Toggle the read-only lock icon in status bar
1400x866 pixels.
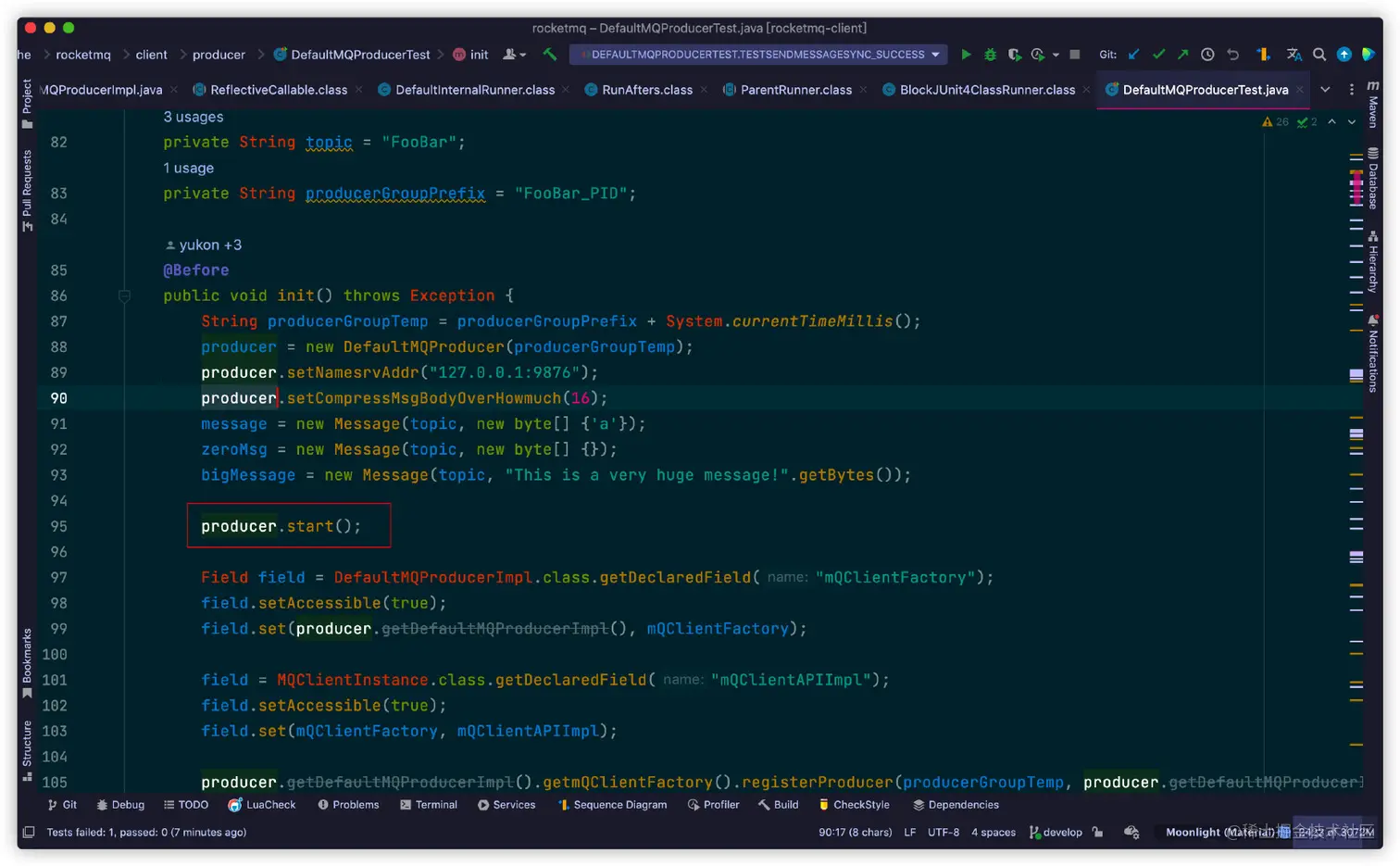[1097, 832]
